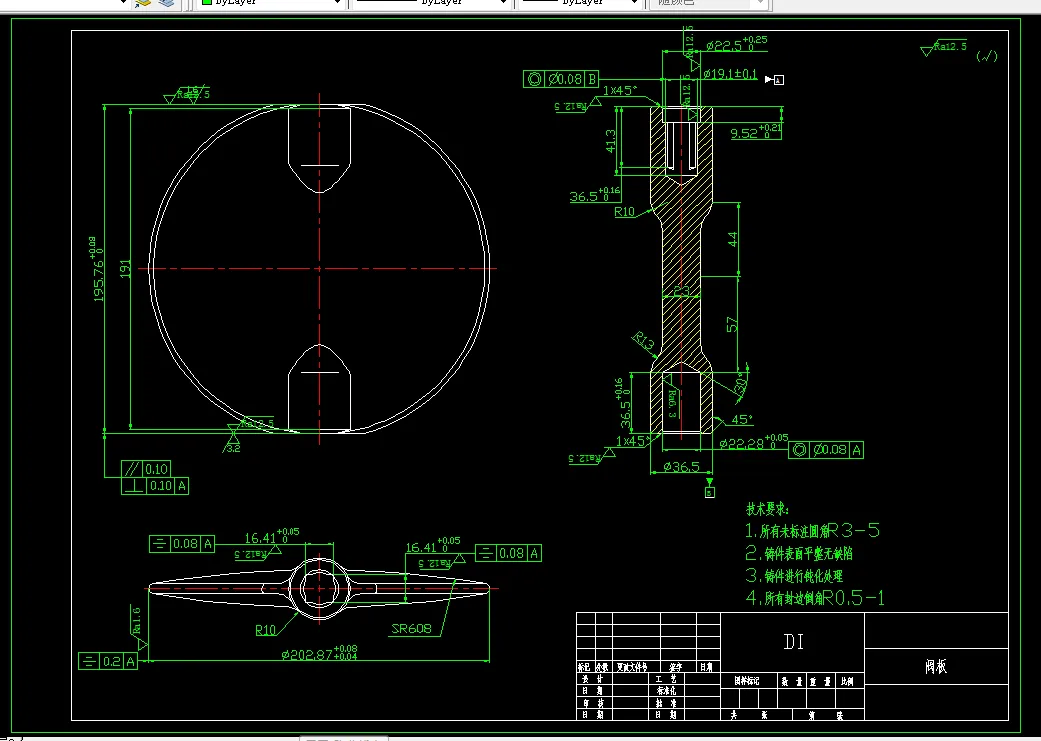This screenshot has width=1041, height=741.
Task: Select note 4 ending in R0.5-1
Action: pyautogui.click(x=815, y=598)
